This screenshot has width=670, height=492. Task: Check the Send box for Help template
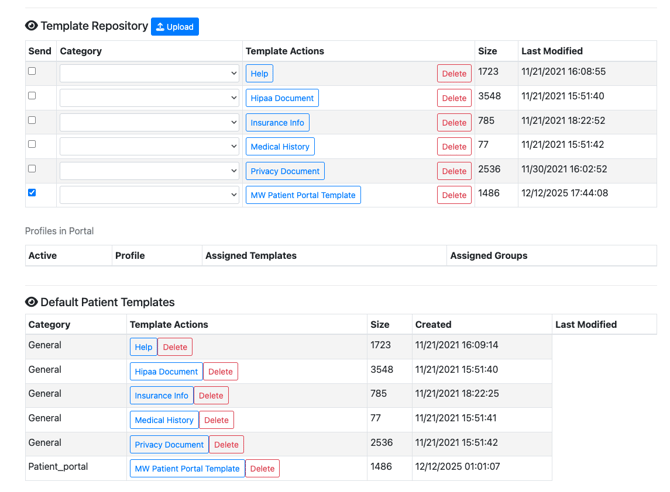(32, 72)
